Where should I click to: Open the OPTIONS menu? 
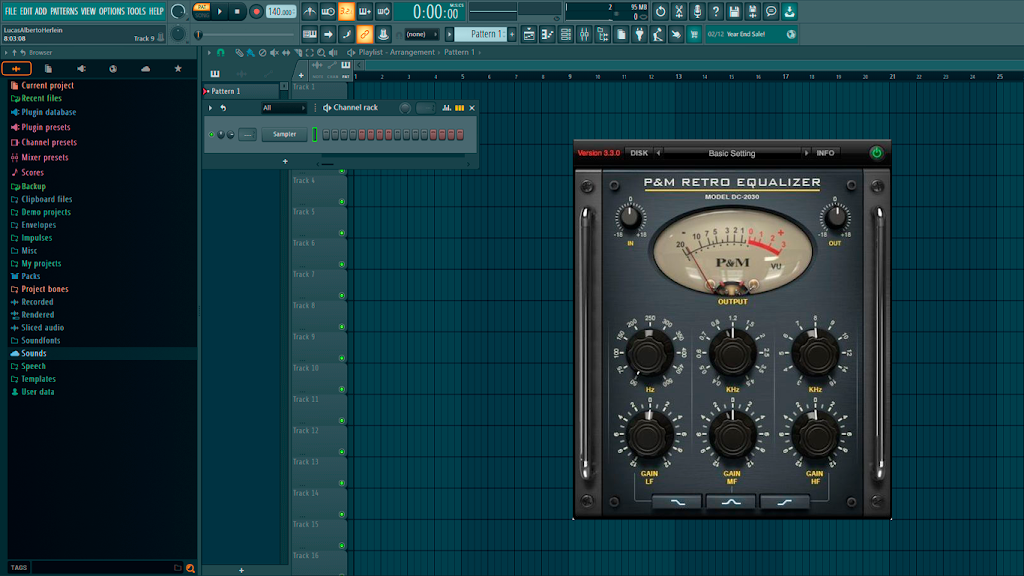point(112,11)
